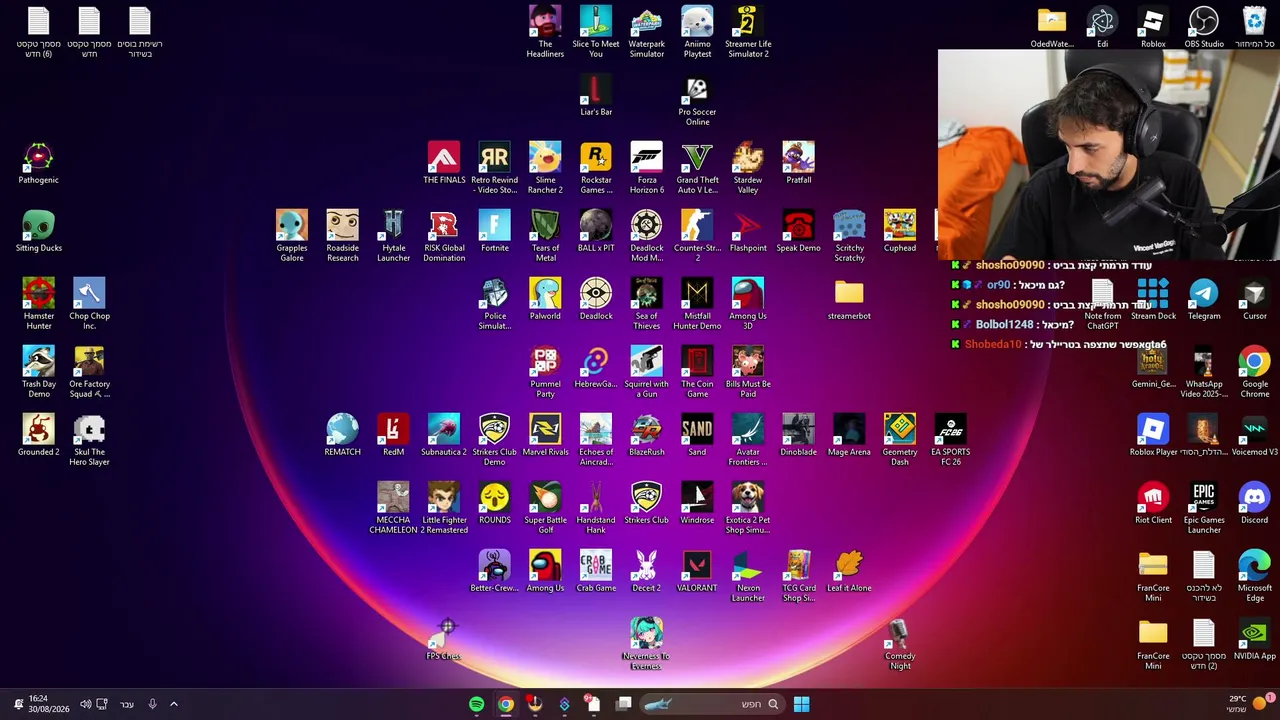Select the Comedy Night icon
Image resolution: width=1280 pixels, height=720 pixels.
(x=900, y=644)
